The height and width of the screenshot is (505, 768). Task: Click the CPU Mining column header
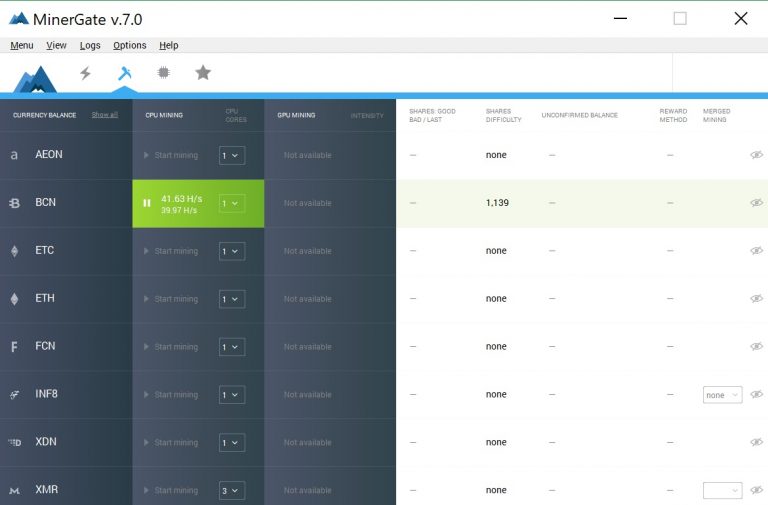[164, 115]
